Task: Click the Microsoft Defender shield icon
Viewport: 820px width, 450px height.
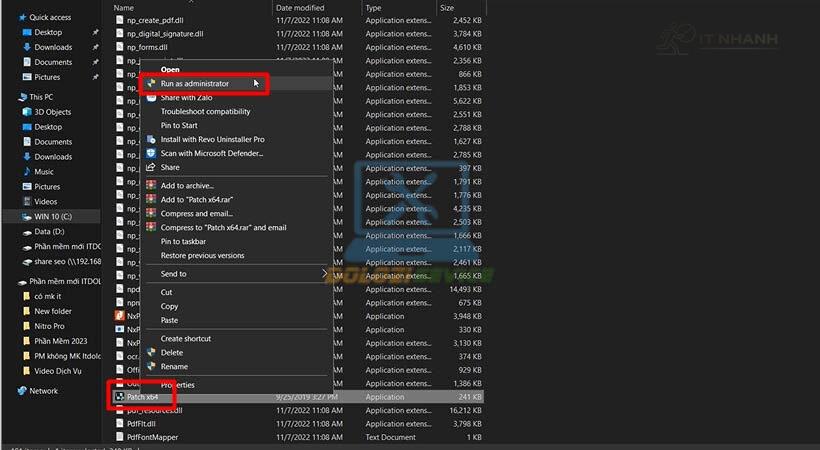Action: tap(151, 153)
